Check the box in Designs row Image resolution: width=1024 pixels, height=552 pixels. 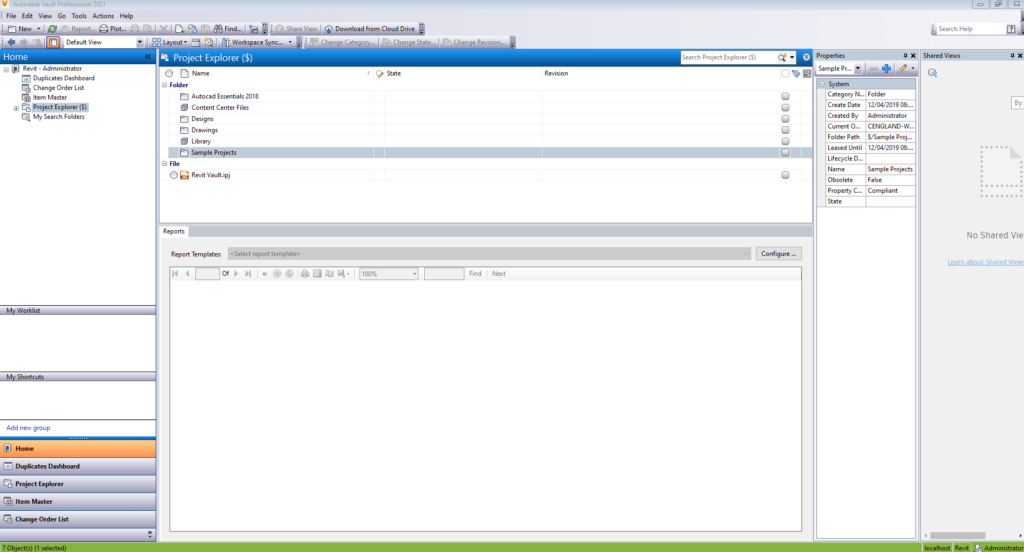click(785, 119)
